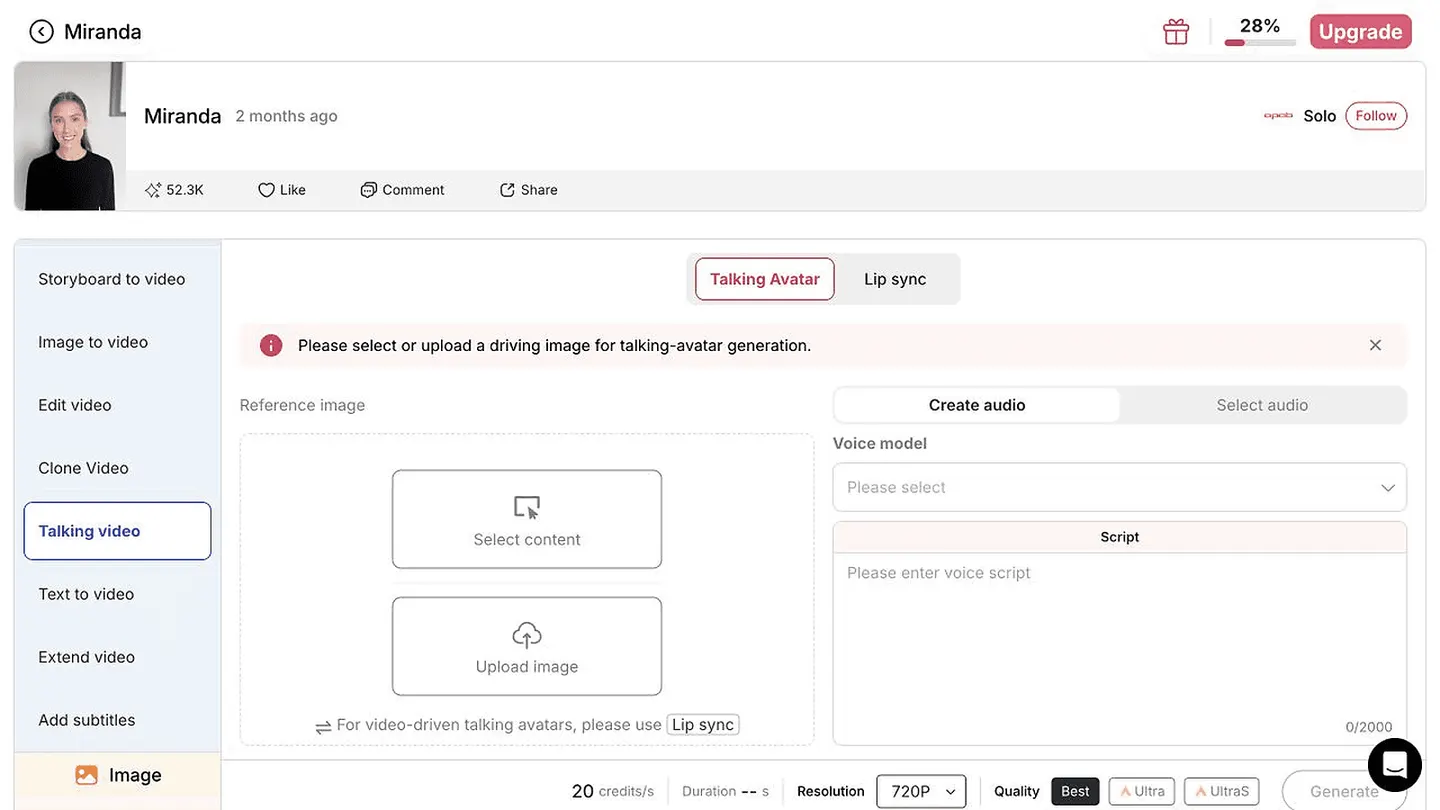Image resolution: width=1440 pixels, height=810 pixels.
Task: Open Miranda's video thumbnail
Action: coord(70,136)
